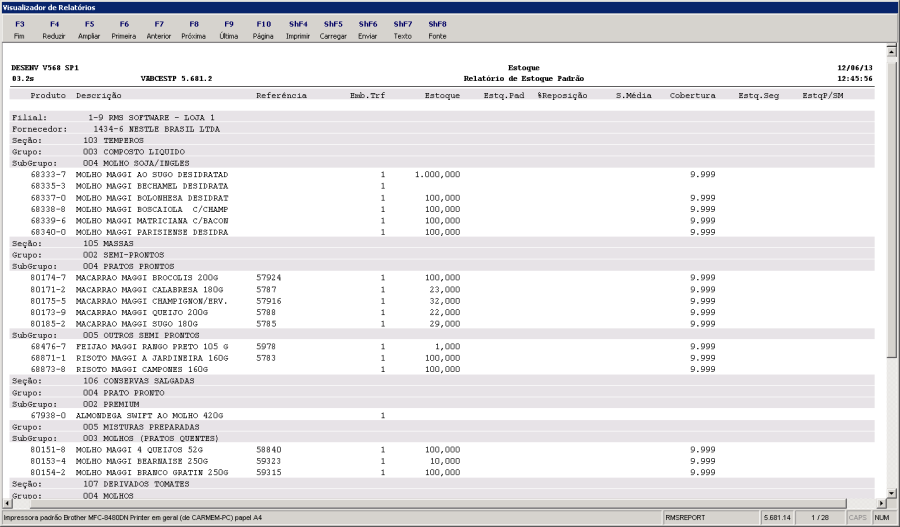Click the S.Média column header
Image resolution: width=900 pixels, height=527 pixels.
click(634, 95)
